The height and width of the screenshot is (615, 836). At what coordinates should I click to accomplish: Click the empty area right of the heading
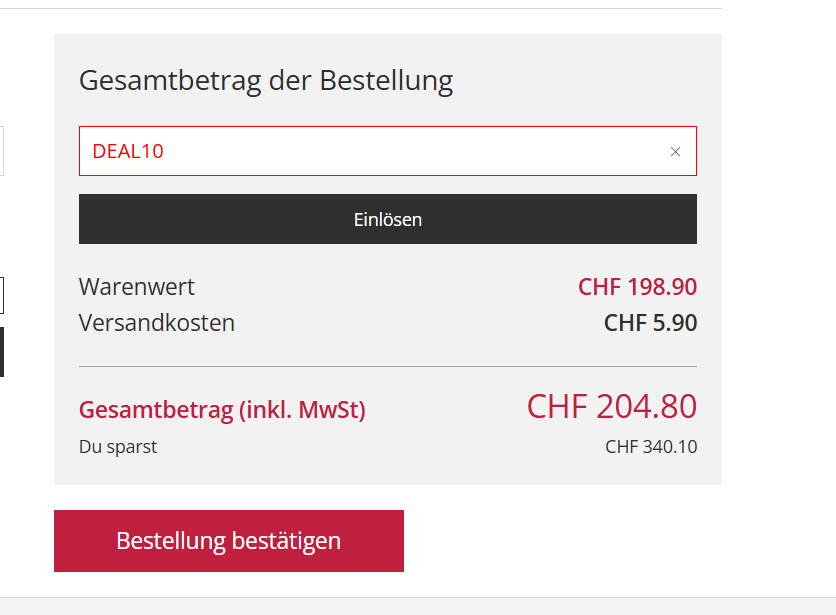tap(580, 80)
